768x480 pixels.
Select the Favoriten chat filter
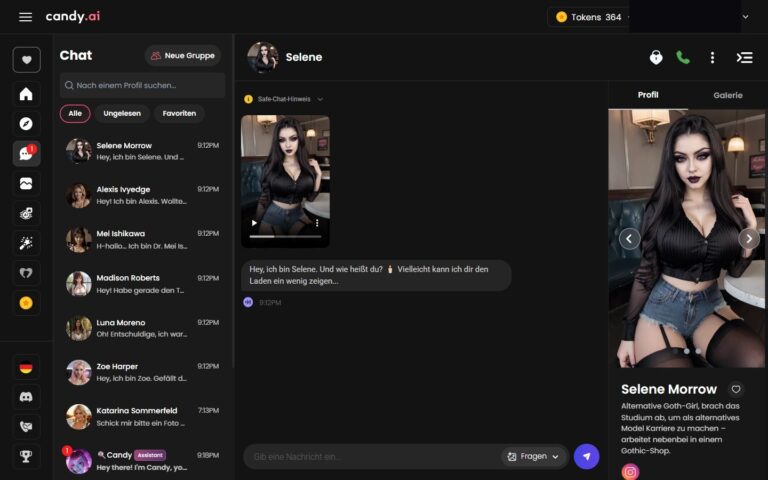[x=179, y=114]
